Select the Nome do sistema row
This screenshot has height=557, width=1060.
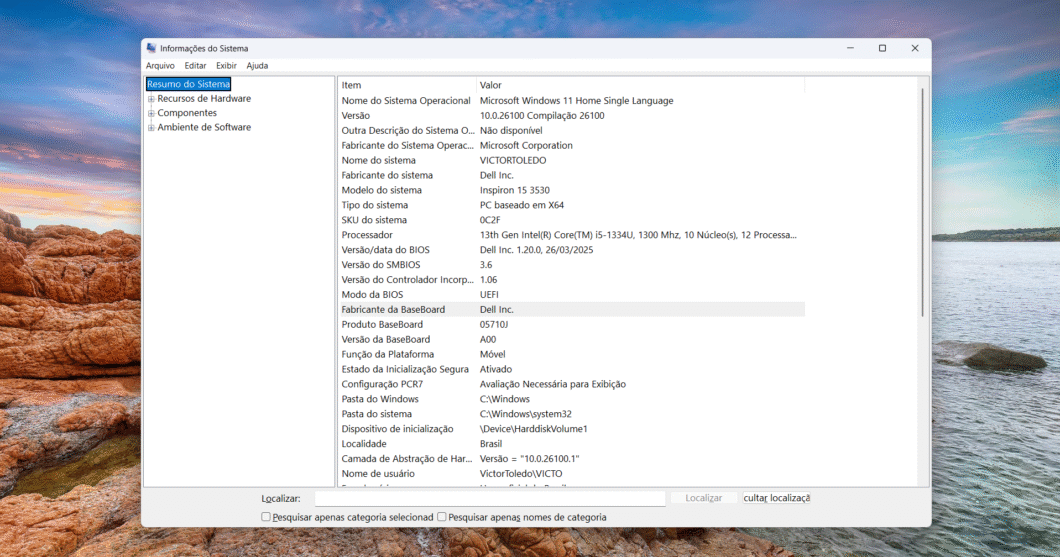[x=571, y=160]
